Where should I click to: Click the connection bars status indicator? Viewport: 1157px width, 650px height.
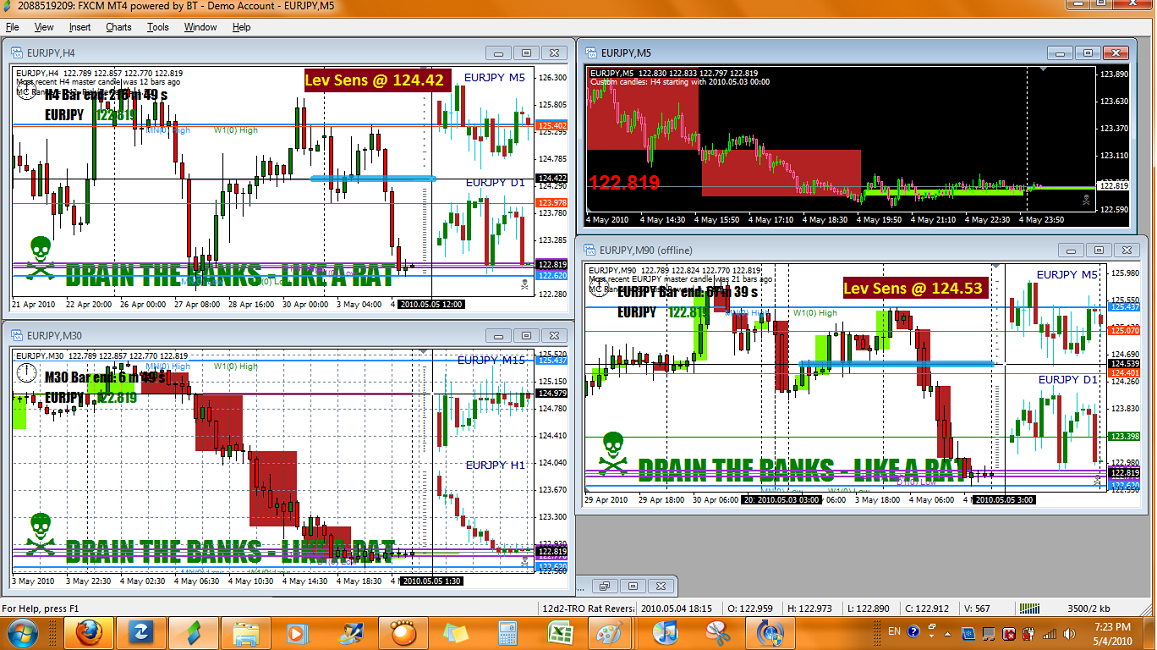coord(1029,609)
